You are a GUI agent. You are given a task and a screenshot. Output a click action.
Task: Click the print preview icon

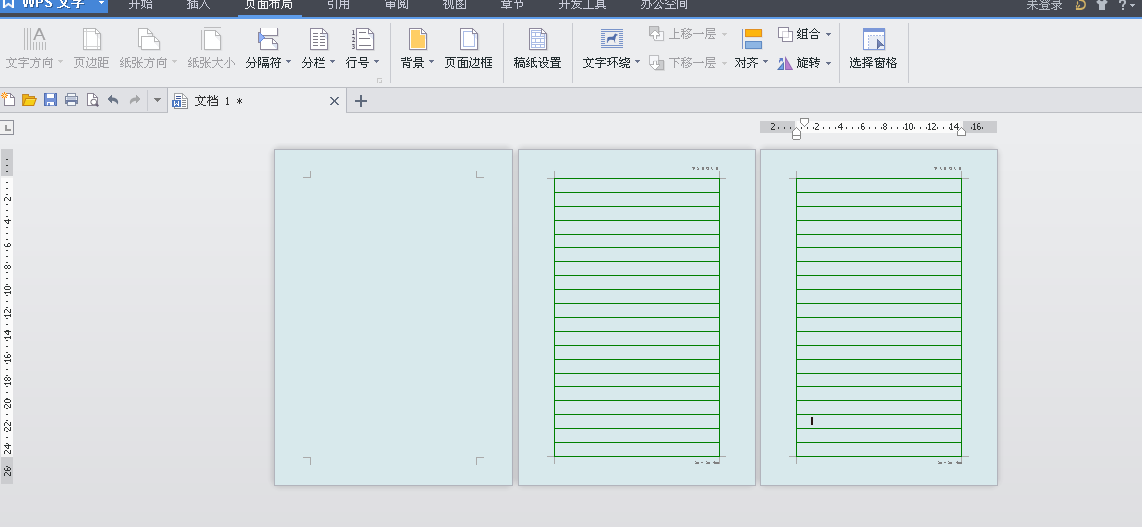pos(92,100)
